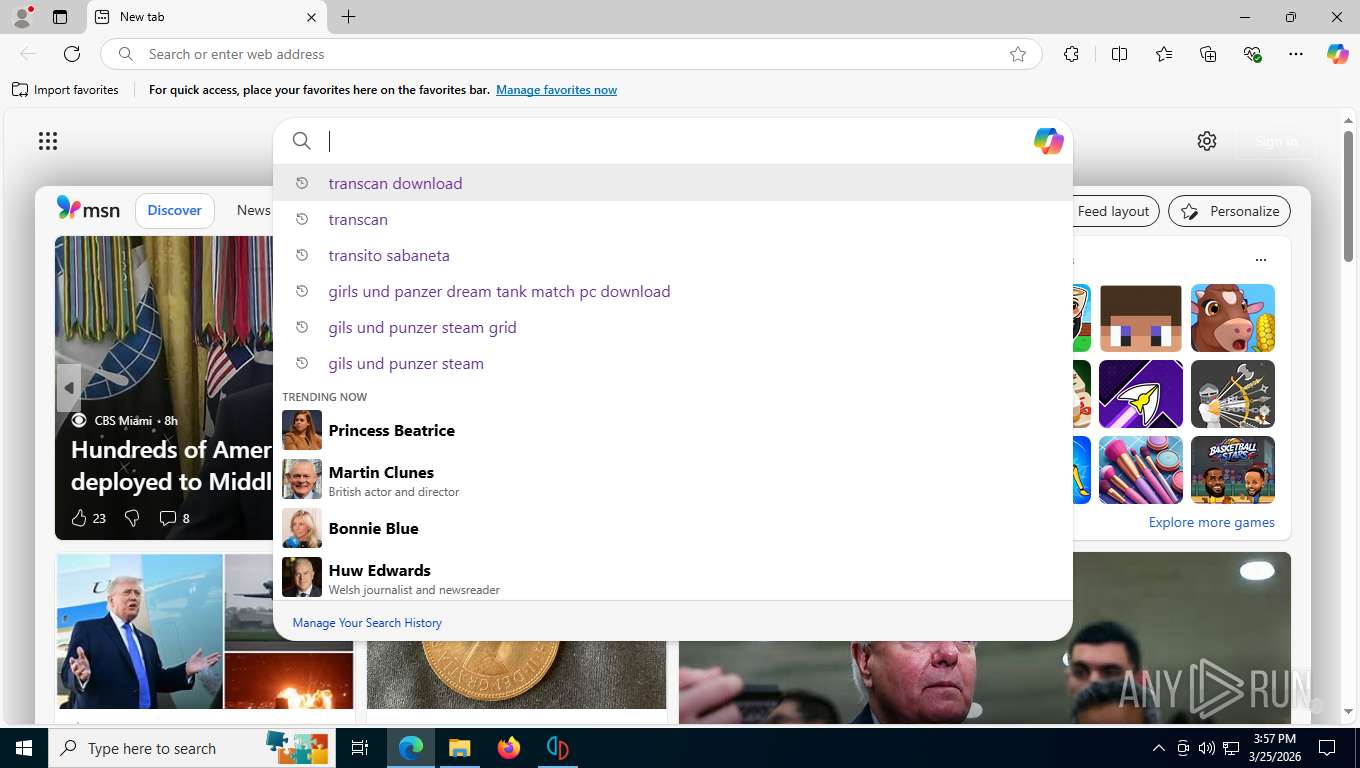Refresh the page

[x=72, y=54]
